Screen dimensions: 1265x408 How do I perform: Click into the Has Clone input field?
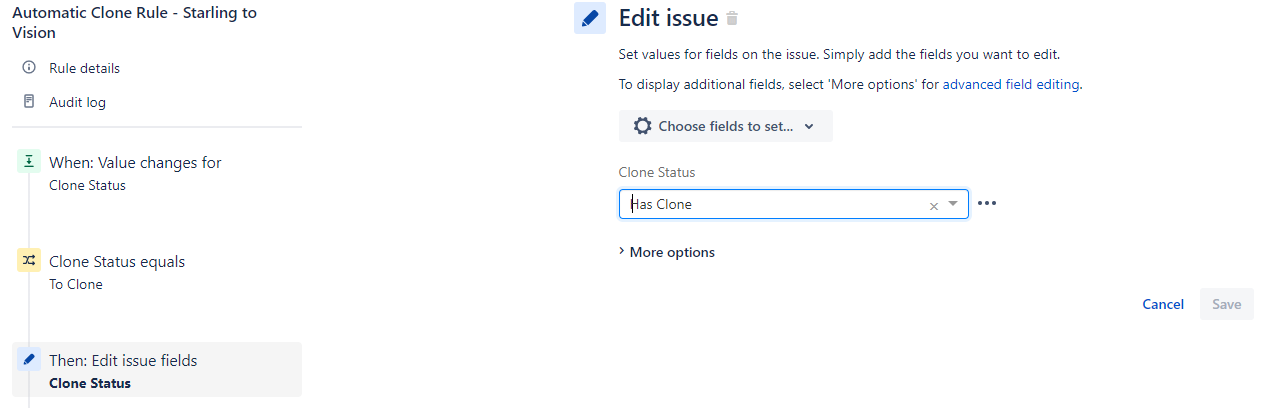[x=775, y=204]
